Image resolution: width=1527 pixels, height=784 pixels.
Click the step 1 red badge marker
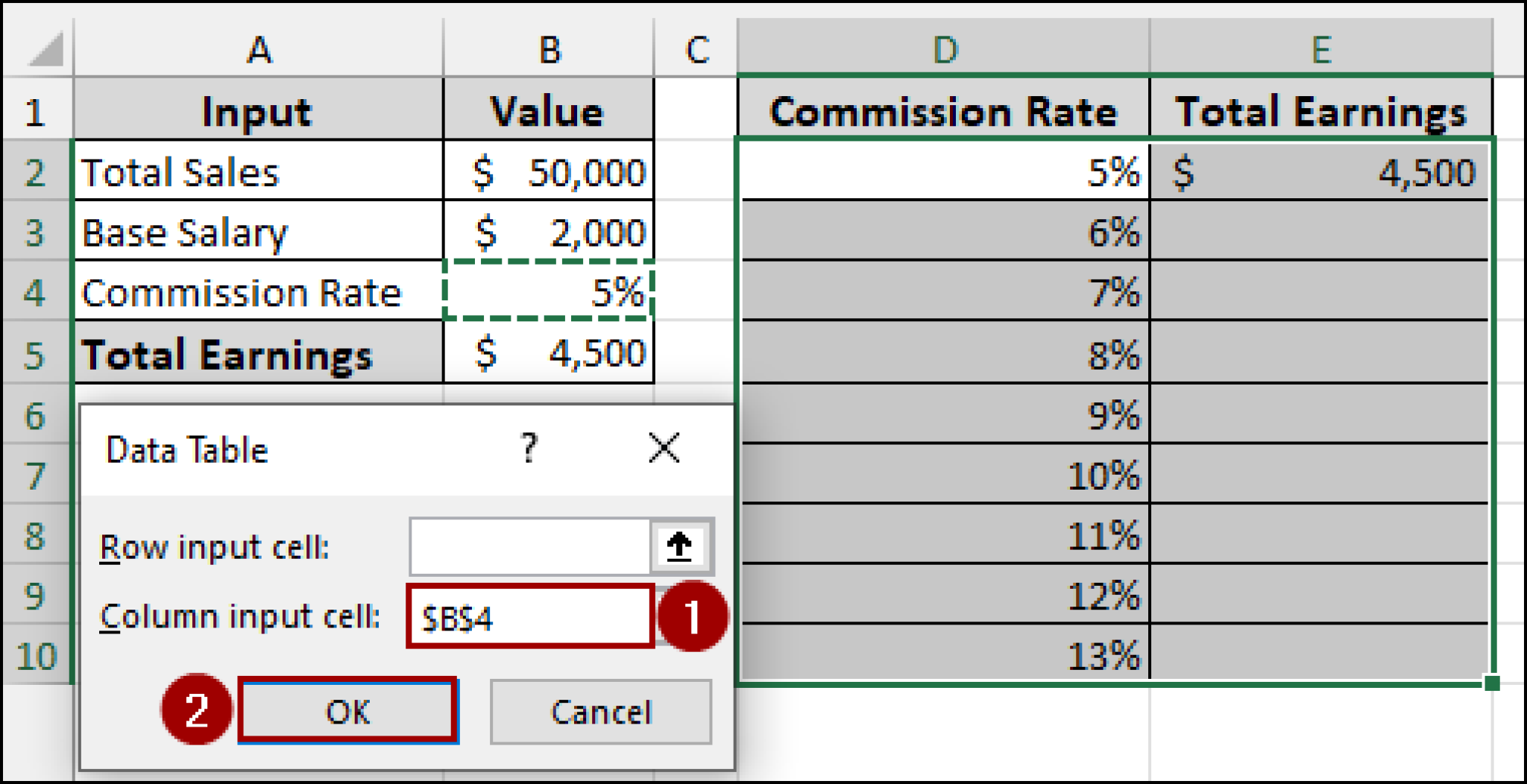click(x=696, y=617)
